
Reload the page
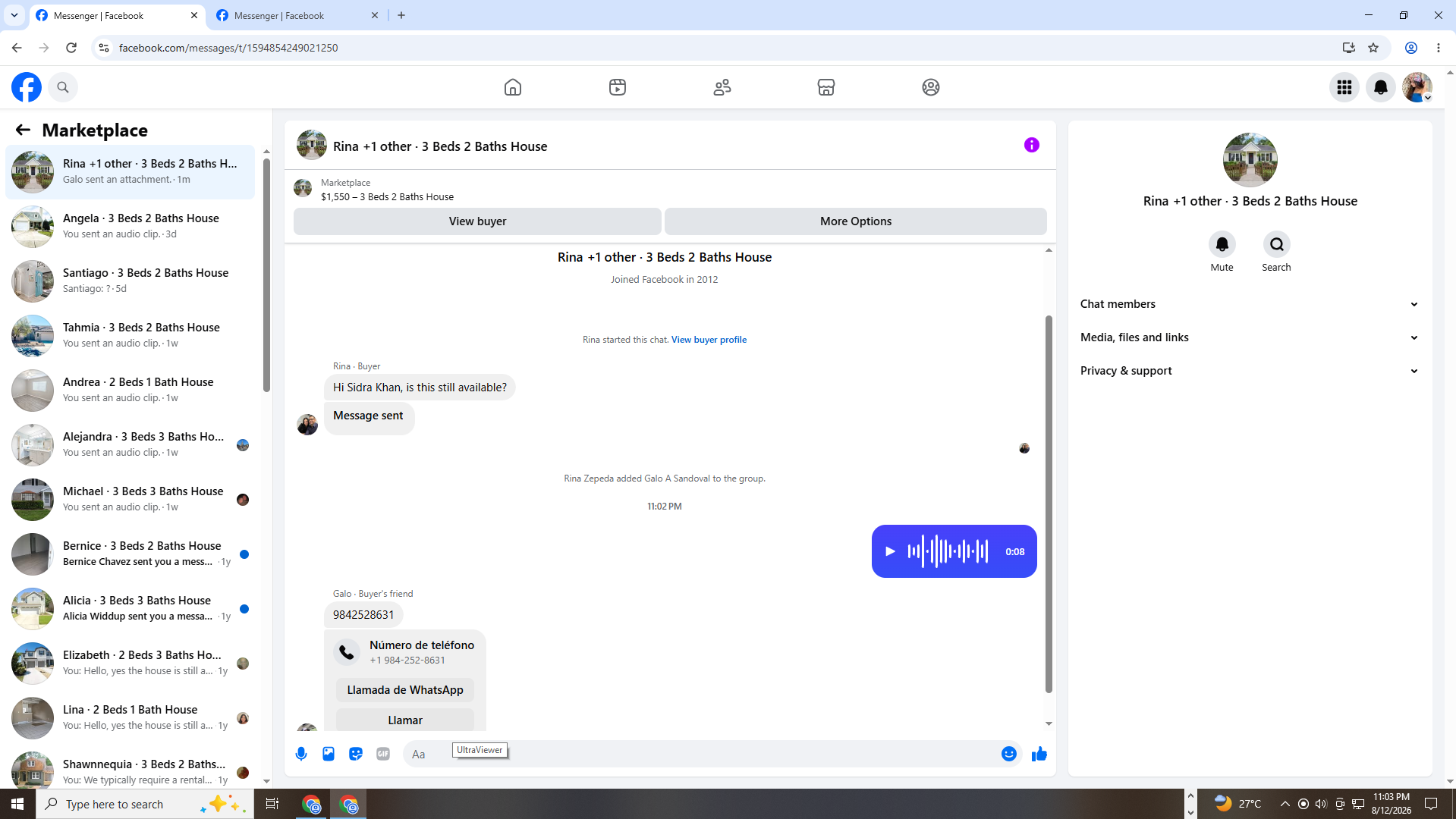71,48
